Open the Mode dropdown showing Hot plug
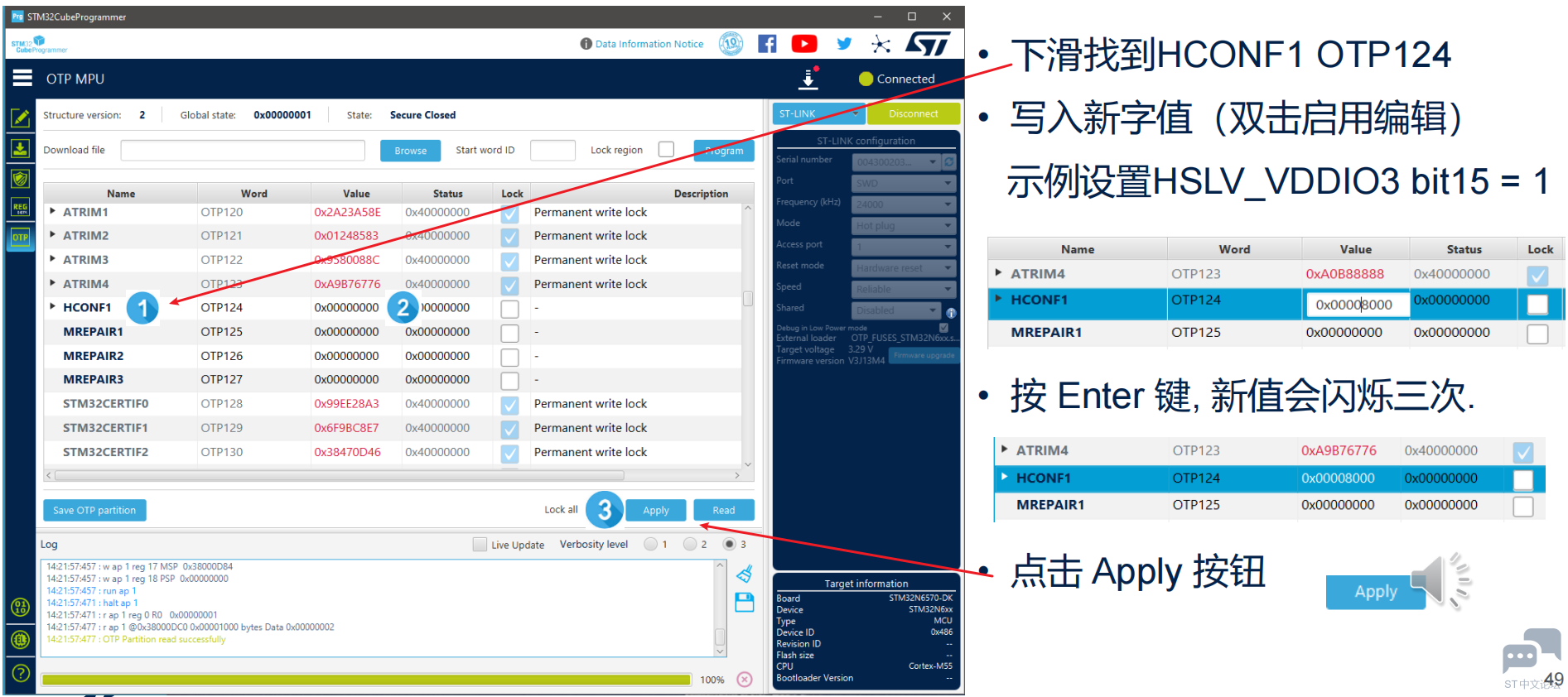The image size is (1568, 697). point(904,225)
